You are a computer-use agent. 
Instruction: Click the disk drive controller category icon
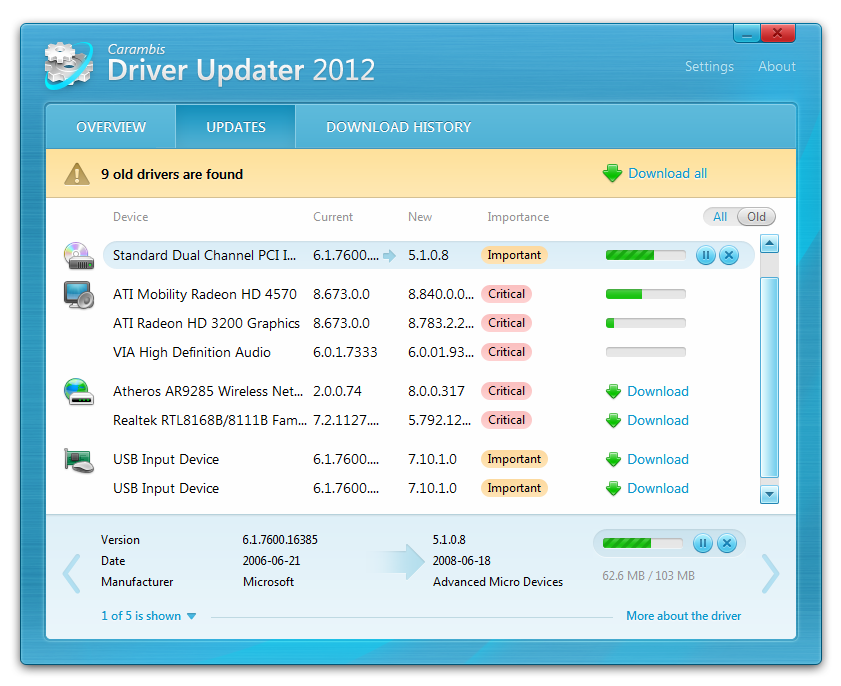click(x=78, y=256)
